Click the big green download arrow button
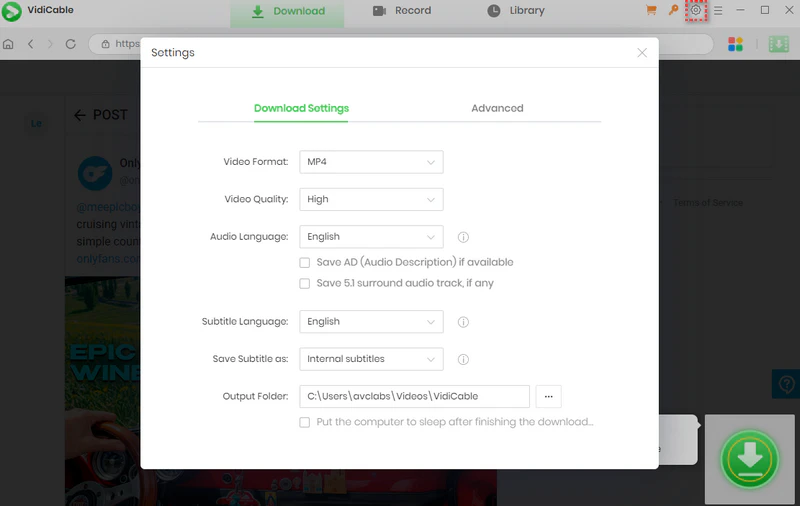 [x=749, y=459]
